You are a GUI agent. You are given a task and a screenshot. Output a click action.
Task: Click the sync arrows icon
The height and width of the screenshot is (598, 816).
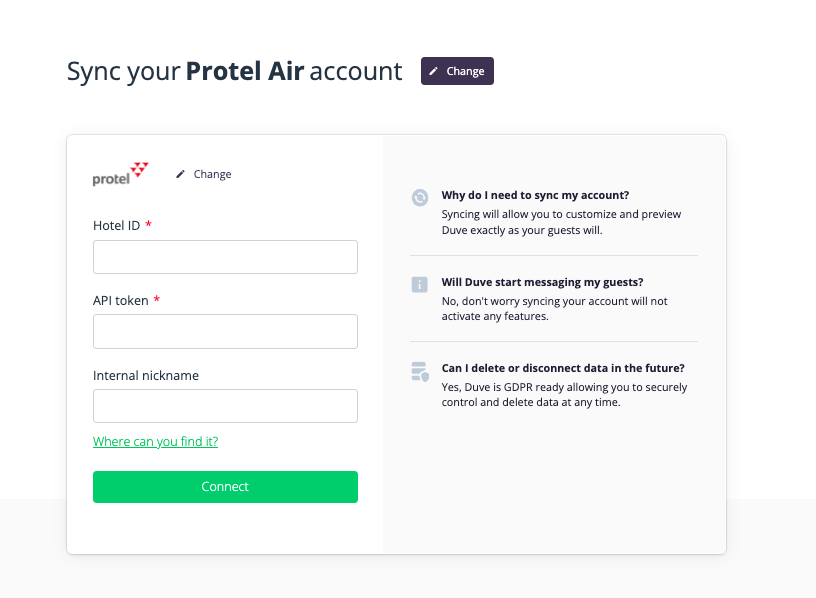(420, 198)
